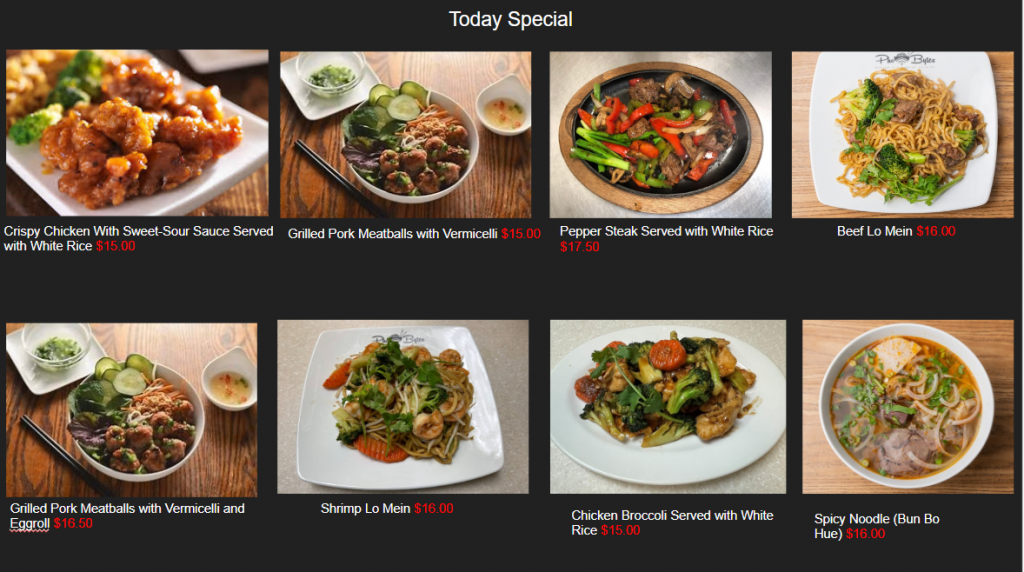Click the Beef Lo Mein $16.00 price
The image size is (1024, 572).
936,231
